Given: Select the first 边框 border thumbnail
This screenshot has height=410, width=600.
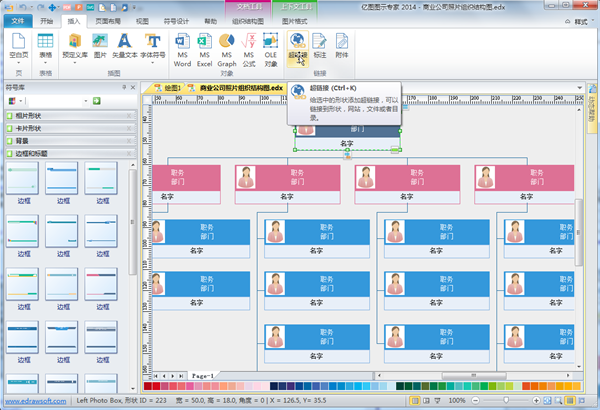Looking at the screenshot, I should 23,183.
